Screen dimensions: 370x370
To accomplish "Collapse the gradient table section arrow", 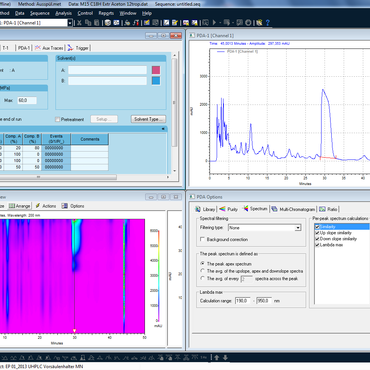I will coord(163,129).
